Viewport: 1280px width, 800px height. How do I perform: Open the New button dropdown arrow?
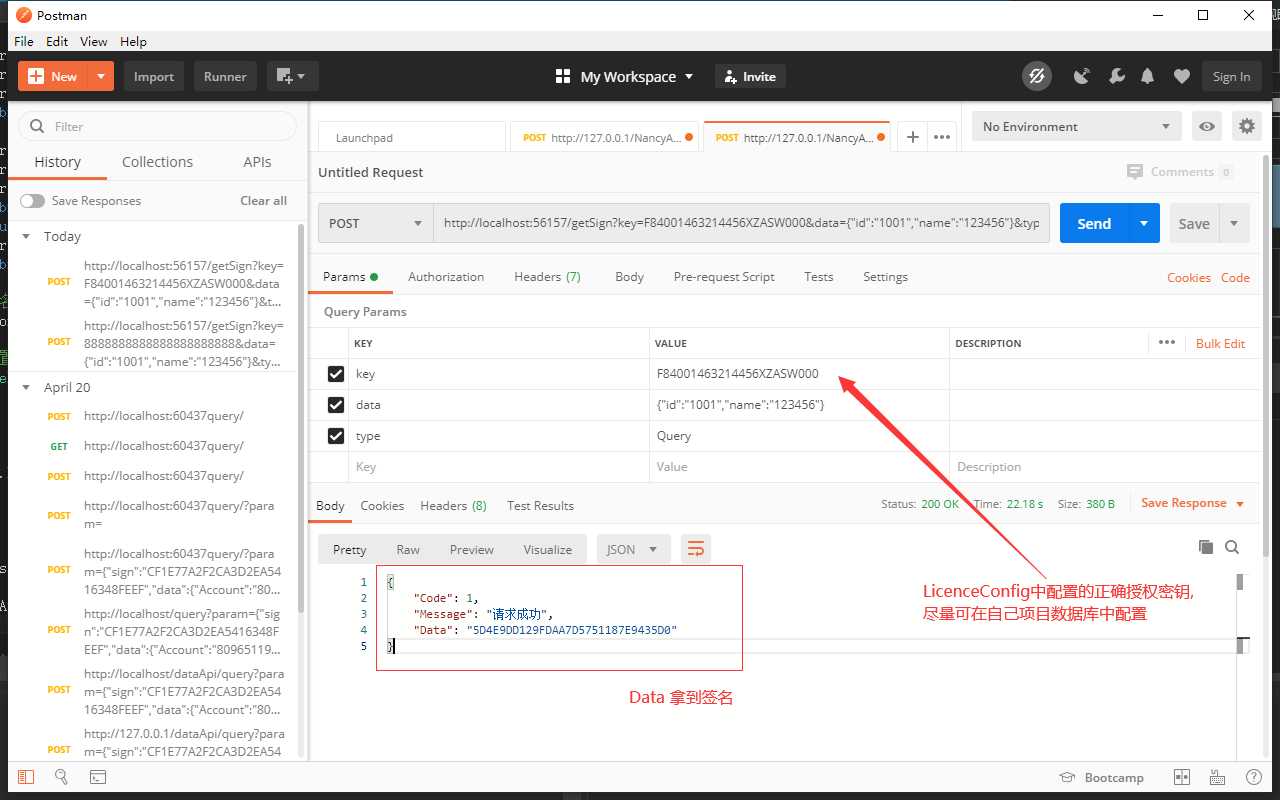point(101,76)
